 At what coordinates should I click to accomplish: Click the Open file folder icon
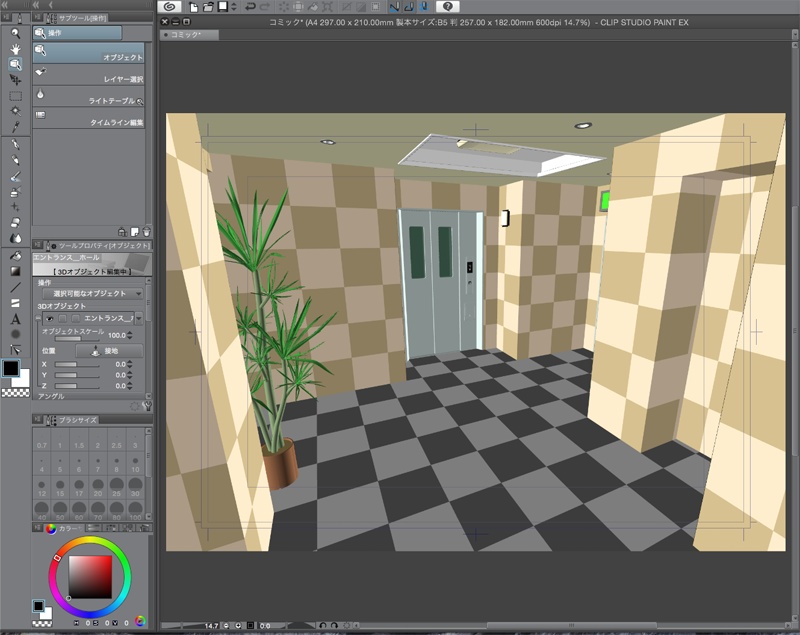(208, 7)
